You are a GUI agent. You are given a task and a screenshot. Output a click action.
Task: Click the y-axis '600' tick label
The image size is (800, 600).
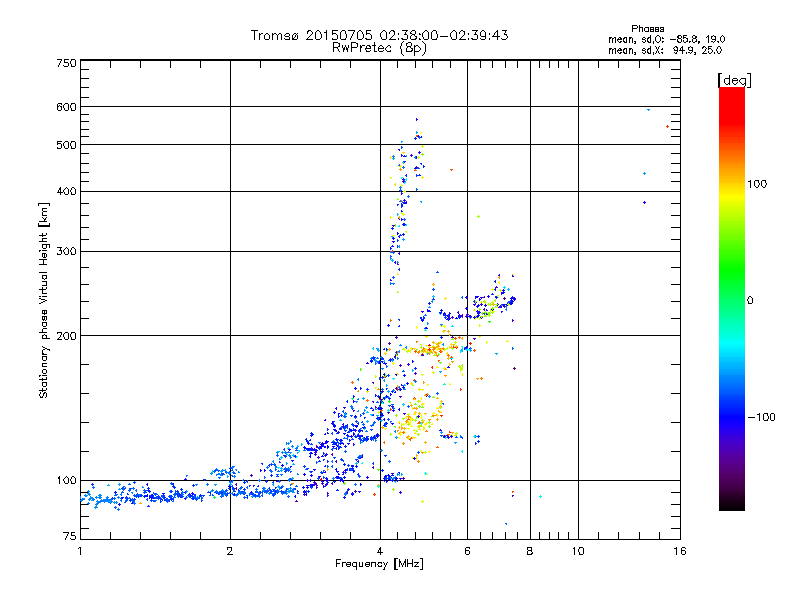[x=66, y=107]
